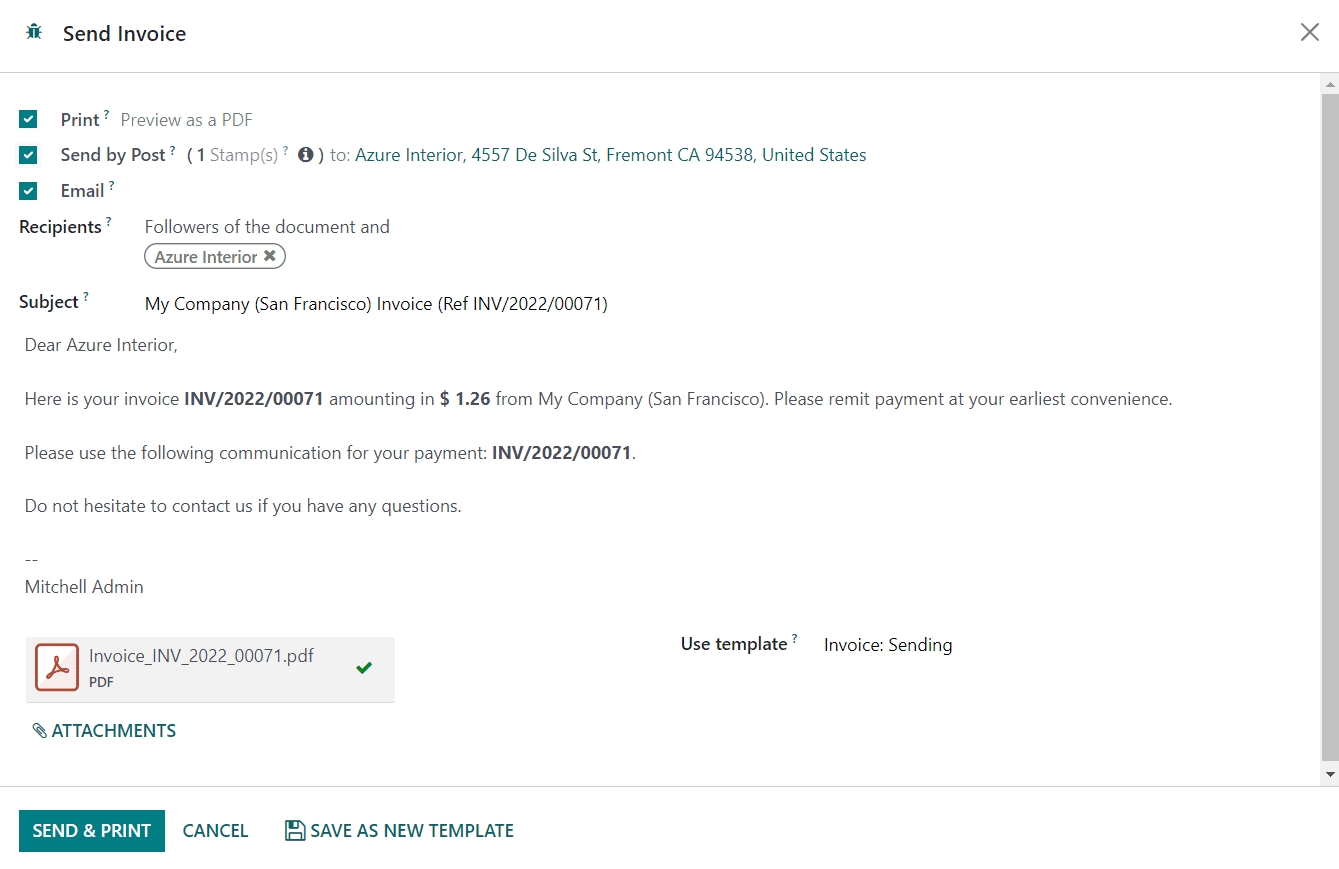Click the scrollbar down arrow

(x=1330, y=775)
